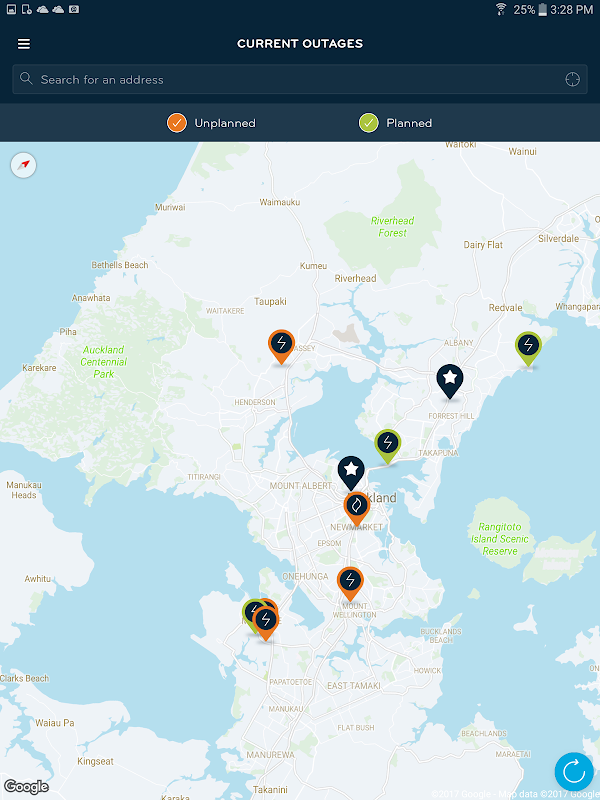Open the orange outage pin near Massey
600x800 pixels.
pos(282,346)
